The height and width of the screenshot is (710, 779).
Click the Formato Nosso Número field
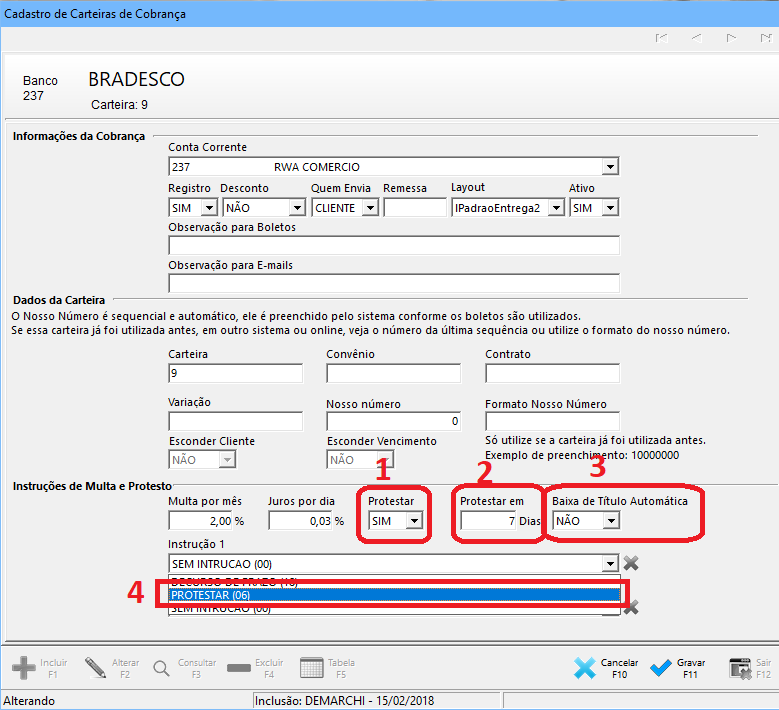coord(552,421)
